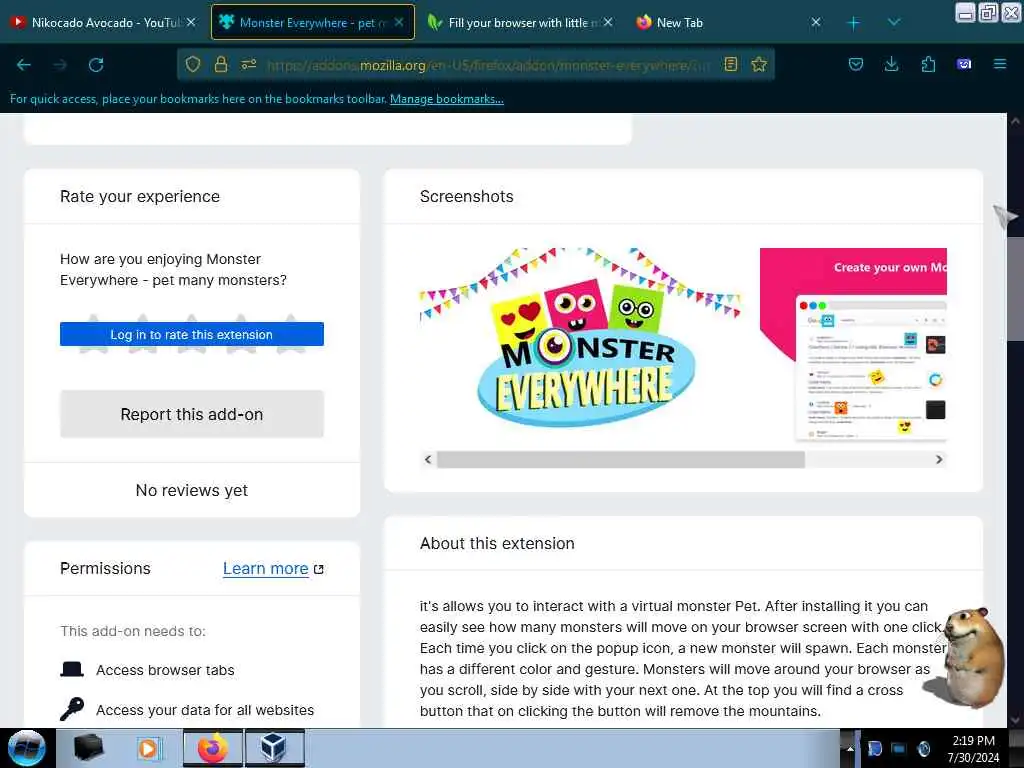
Task: Open the black folder taskbar icon
Action: pos(88,748)
